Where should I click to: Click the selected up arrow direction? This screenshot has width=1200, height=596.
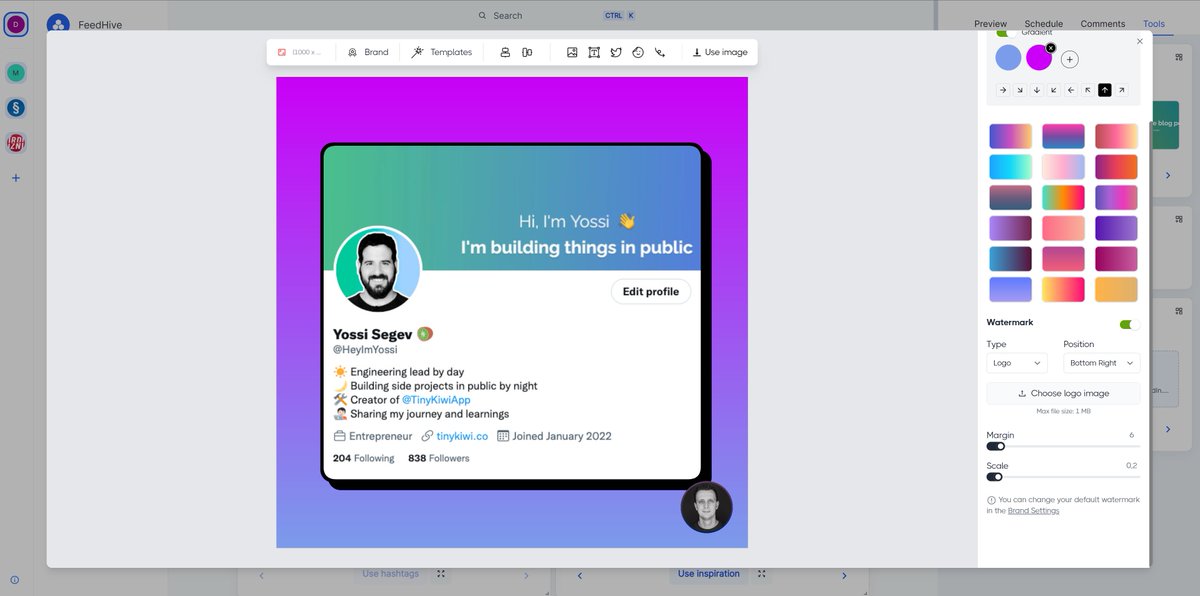(x=1105, y=90)
